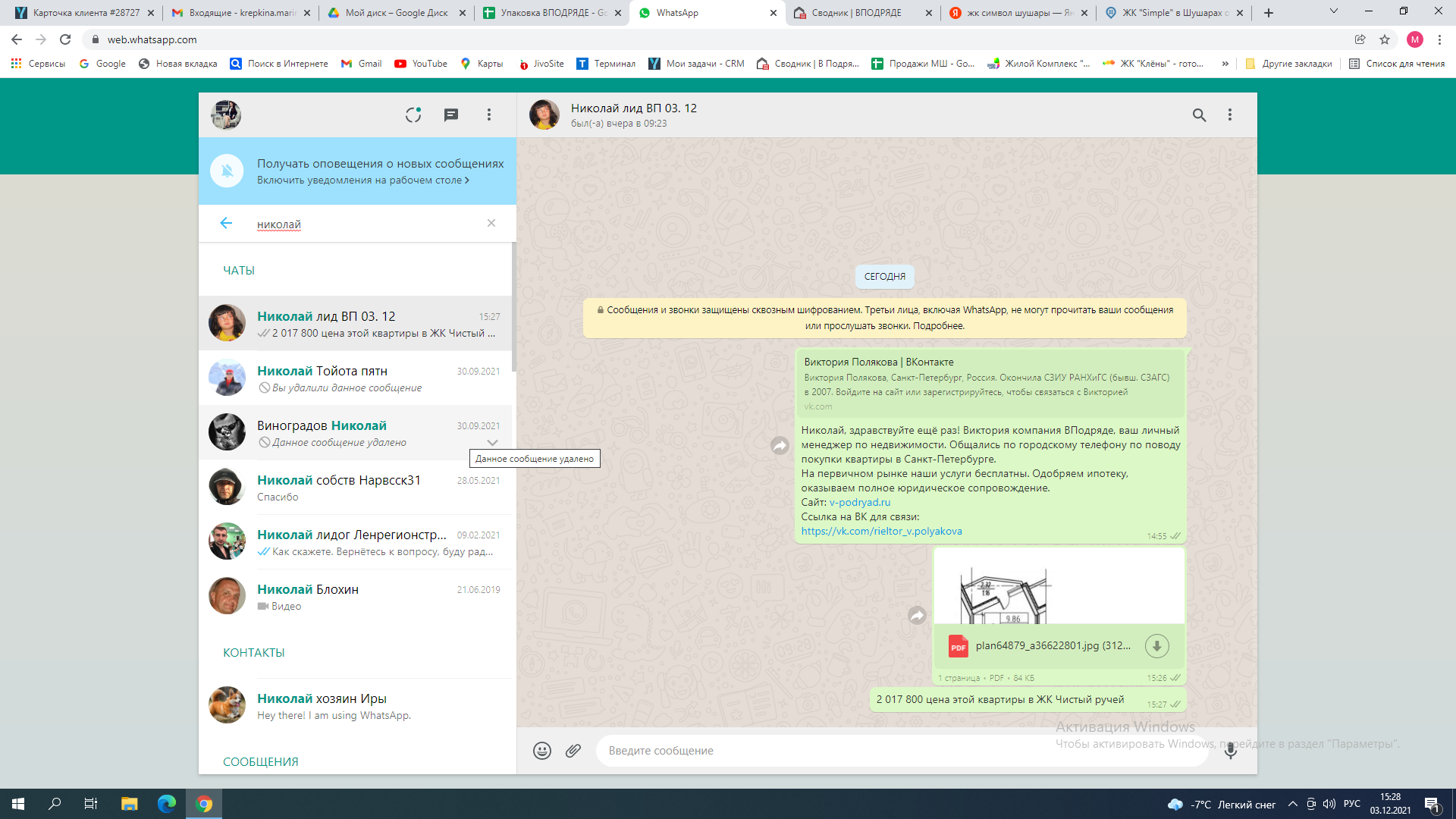Open the conversation three-dot menu
The image size is (1456, 819).
point(1230,115)
